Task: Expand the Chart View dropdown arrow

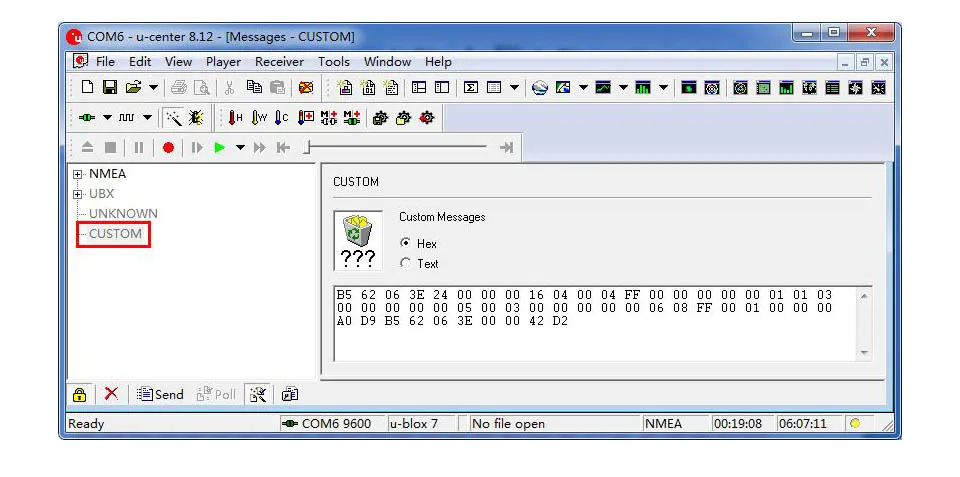Action: pos(623,88)
